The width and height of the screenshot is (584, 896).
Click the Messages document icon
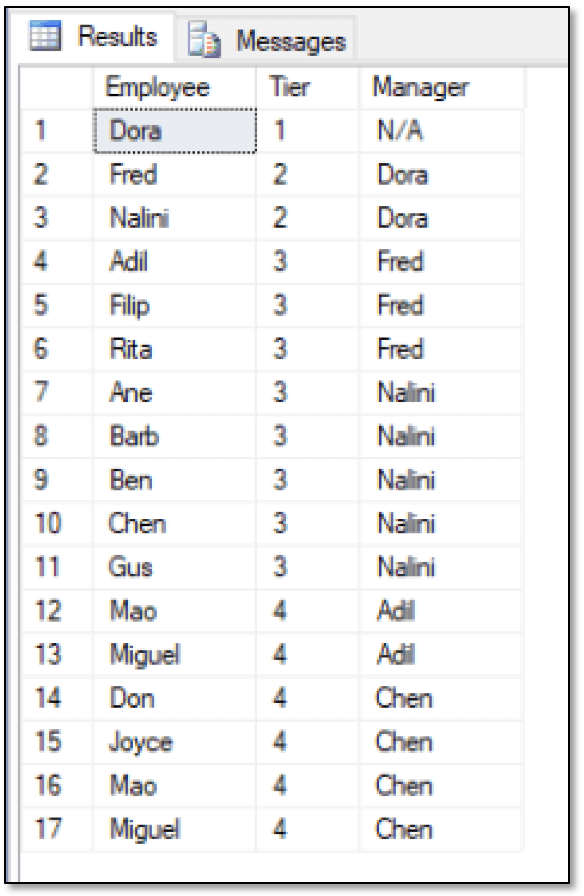coord(204,40)
